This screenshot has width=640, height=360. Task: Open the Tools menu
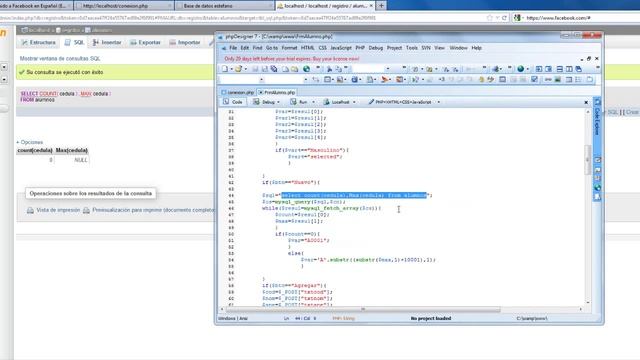click(412, 48)
